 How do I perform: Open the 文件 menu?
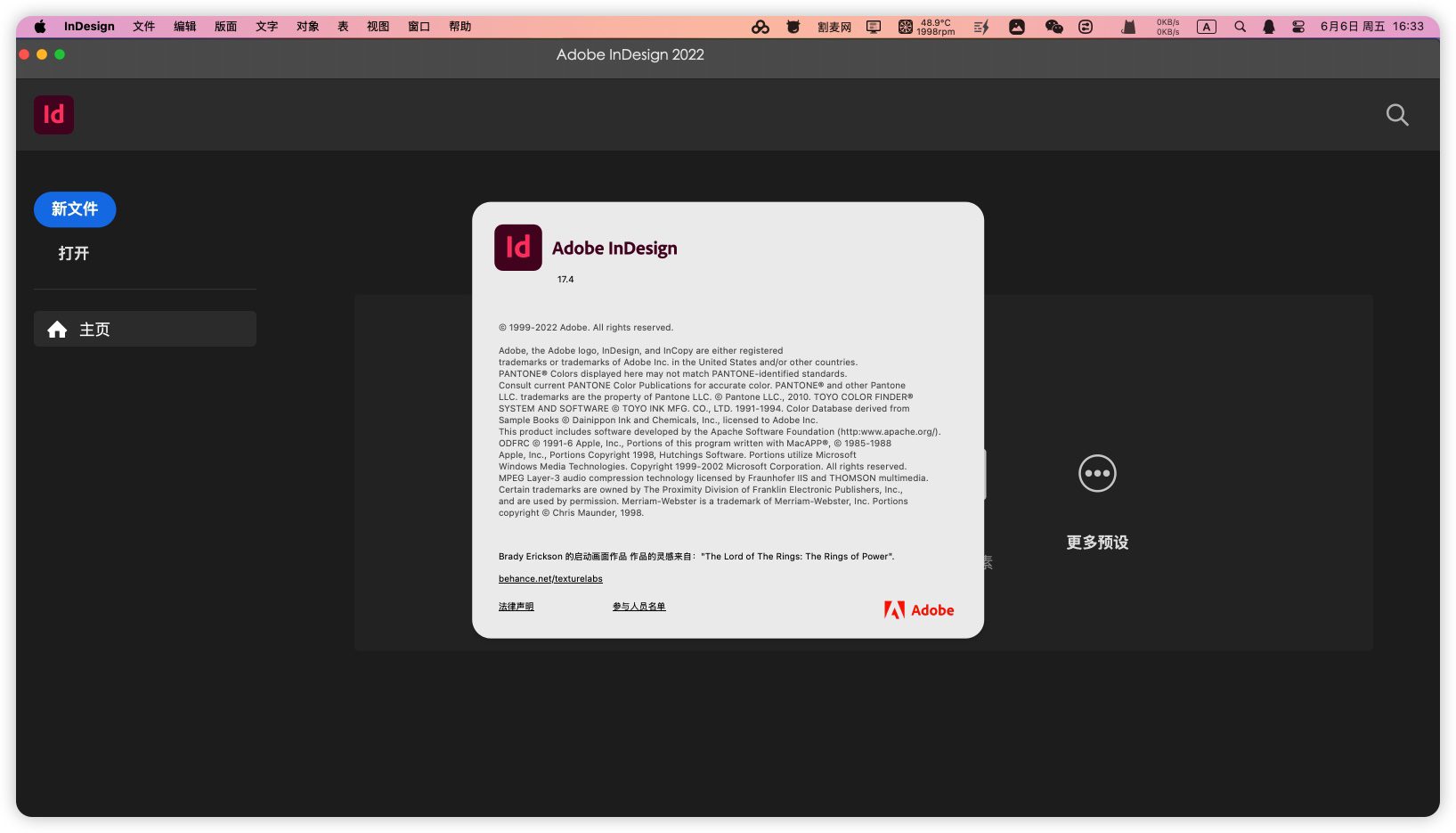(x=143, y=27)
